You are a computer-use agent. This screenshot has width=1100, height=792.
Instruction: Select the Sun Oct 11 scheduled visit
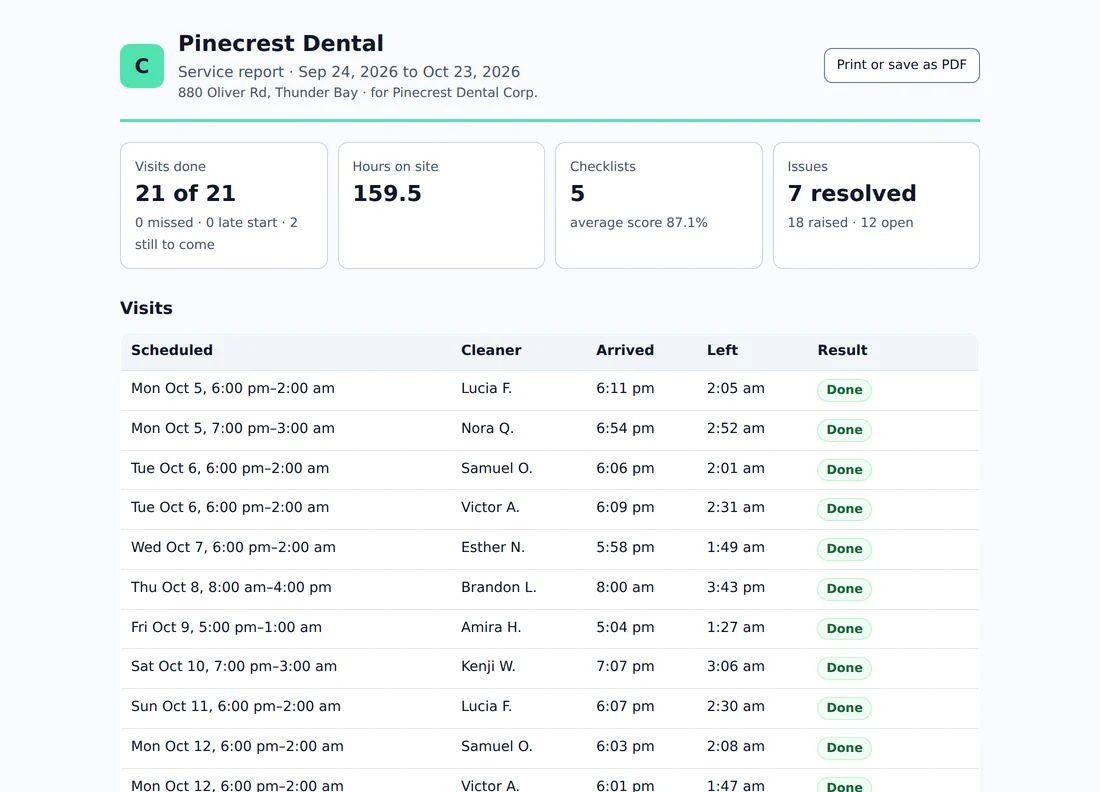click(x=236, y=707)
